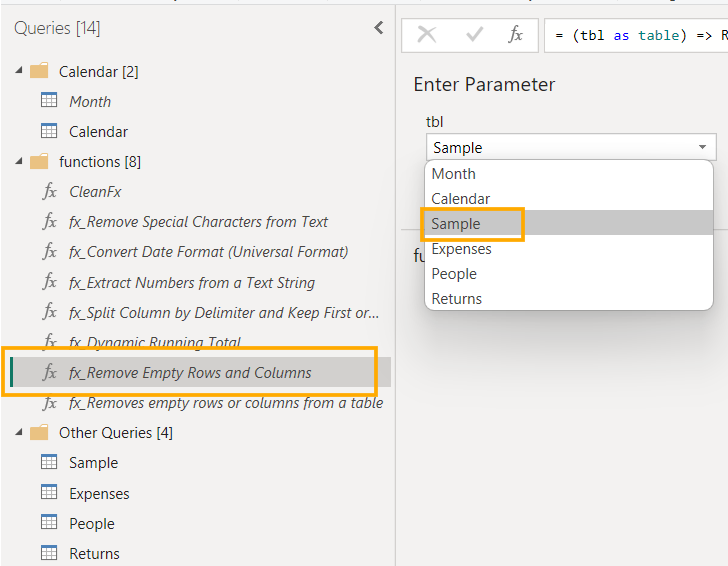Screen dimensions: 728x566
Task: Select the CleanFx function
Action: [x=95, y=191]
